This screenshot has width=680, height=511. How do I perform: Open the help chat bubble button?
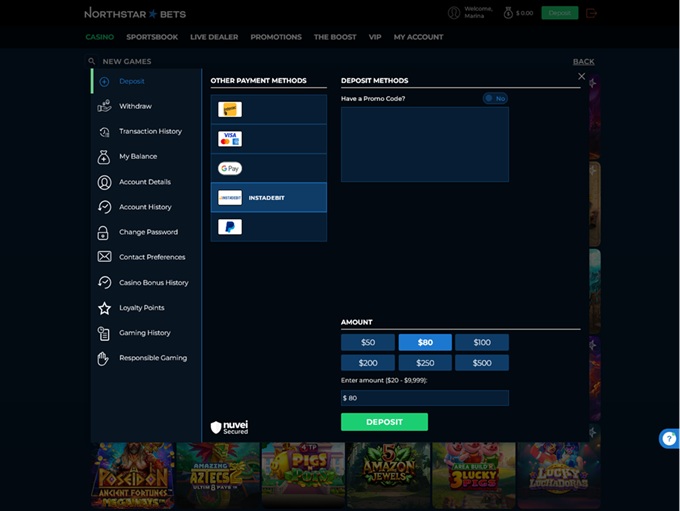669,438
